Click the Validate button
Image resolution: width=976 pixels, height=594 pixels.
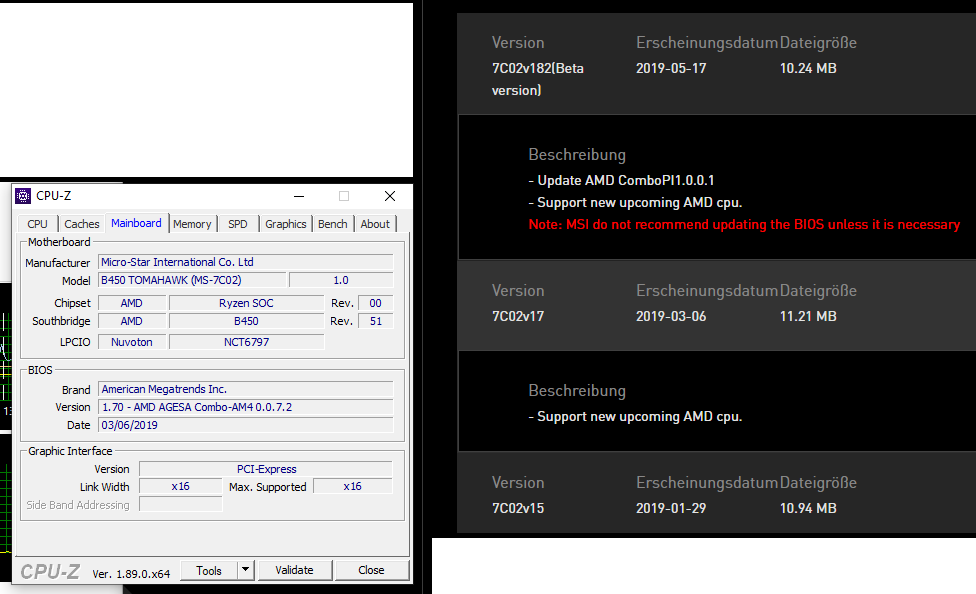pos(294,570)
